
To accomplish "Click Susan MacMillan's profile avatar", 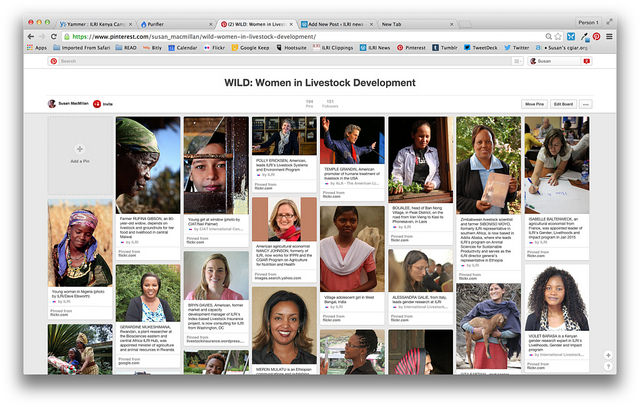I will (52, 104).
